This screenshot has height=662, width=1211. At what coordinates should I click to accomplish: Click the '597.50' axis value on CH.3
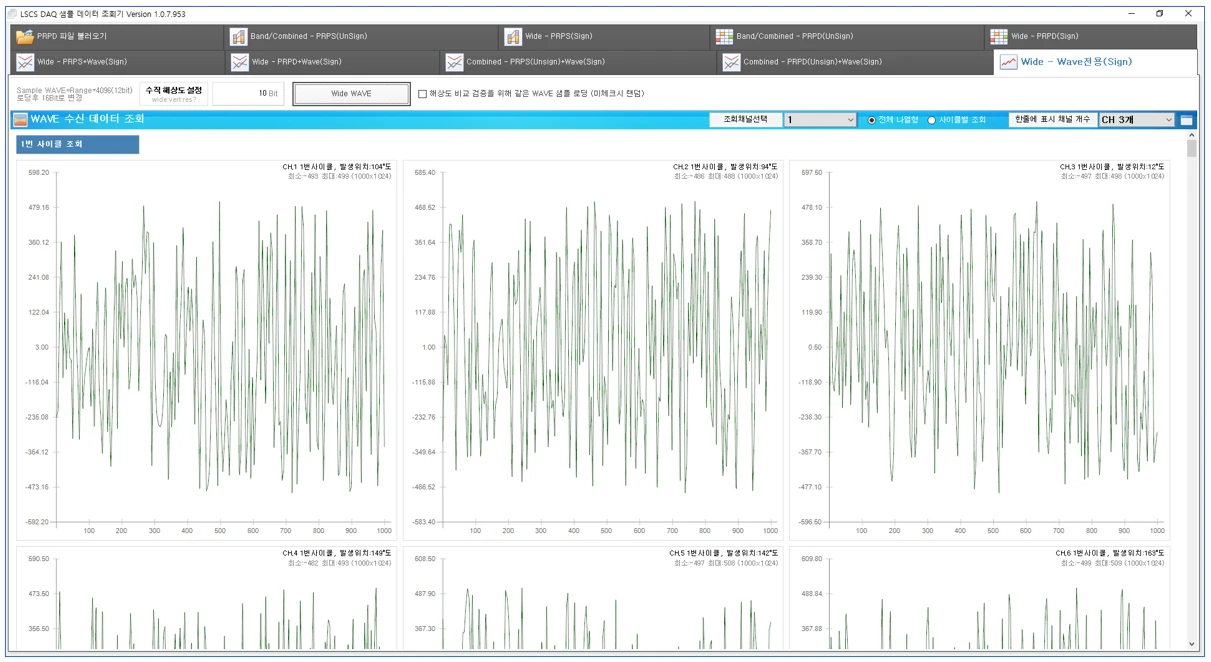pos(811,172)
